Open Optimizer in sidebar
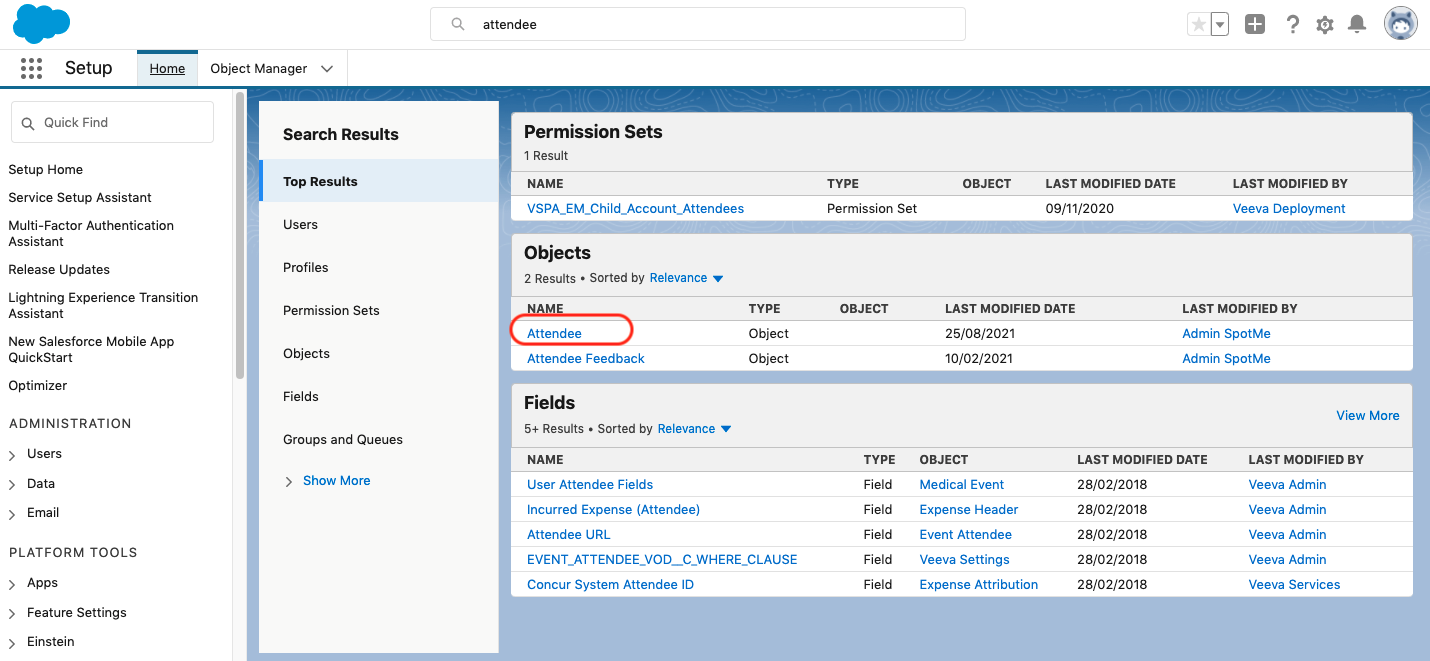Viewport: 1430px width, 661px height. (38, 385)
